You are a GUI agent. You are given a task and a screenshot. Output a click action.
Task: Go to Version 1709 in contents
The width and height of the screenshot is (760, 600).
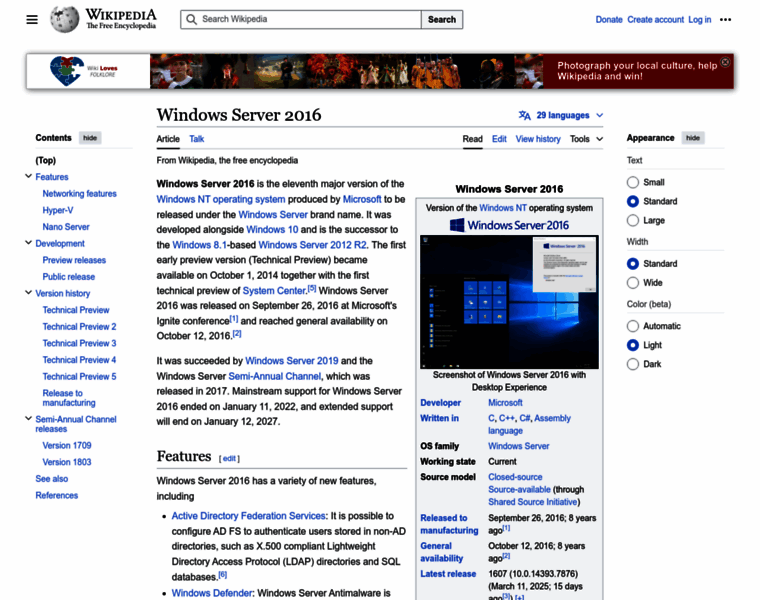tap(67, 445)
